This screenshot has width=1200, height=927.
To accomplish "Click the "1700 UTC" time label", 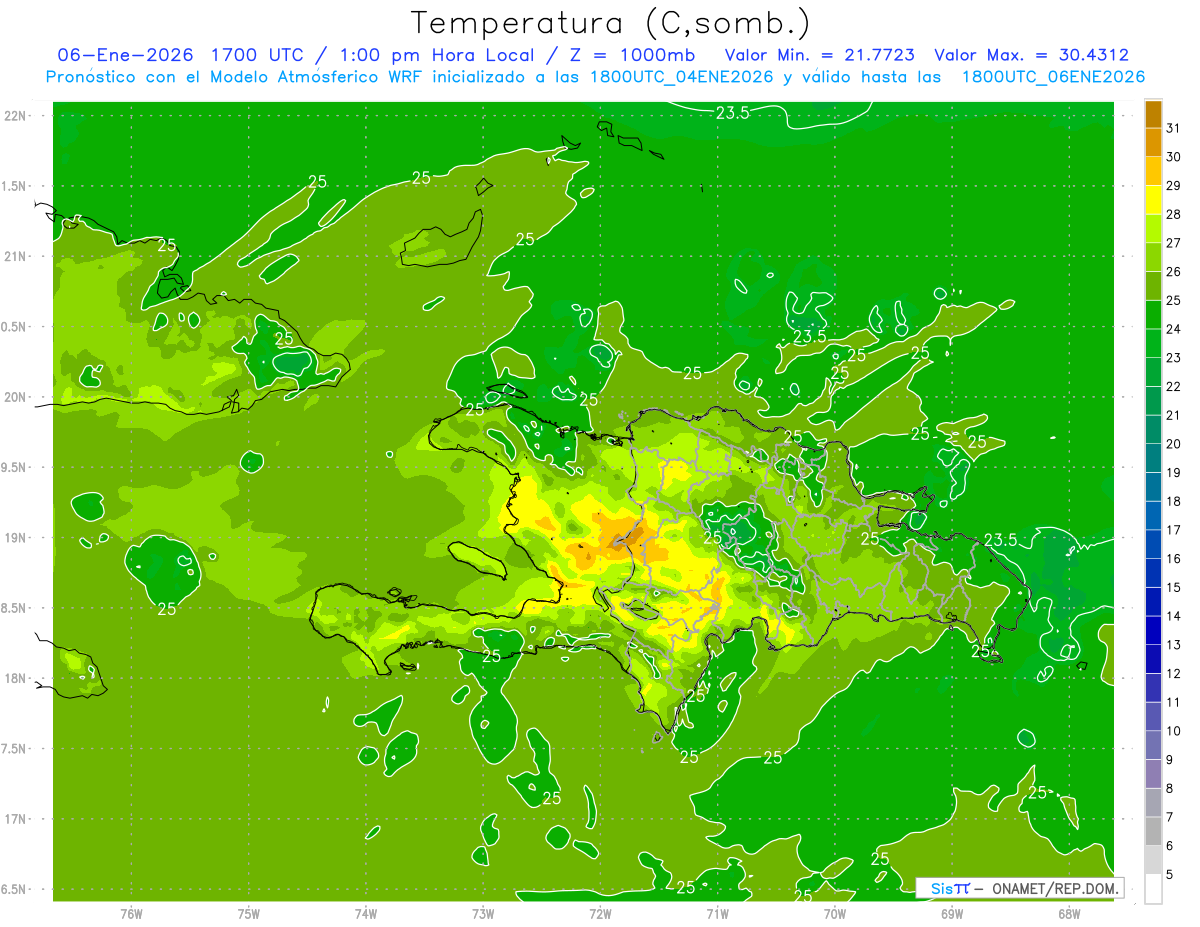I will click(261, 55).
